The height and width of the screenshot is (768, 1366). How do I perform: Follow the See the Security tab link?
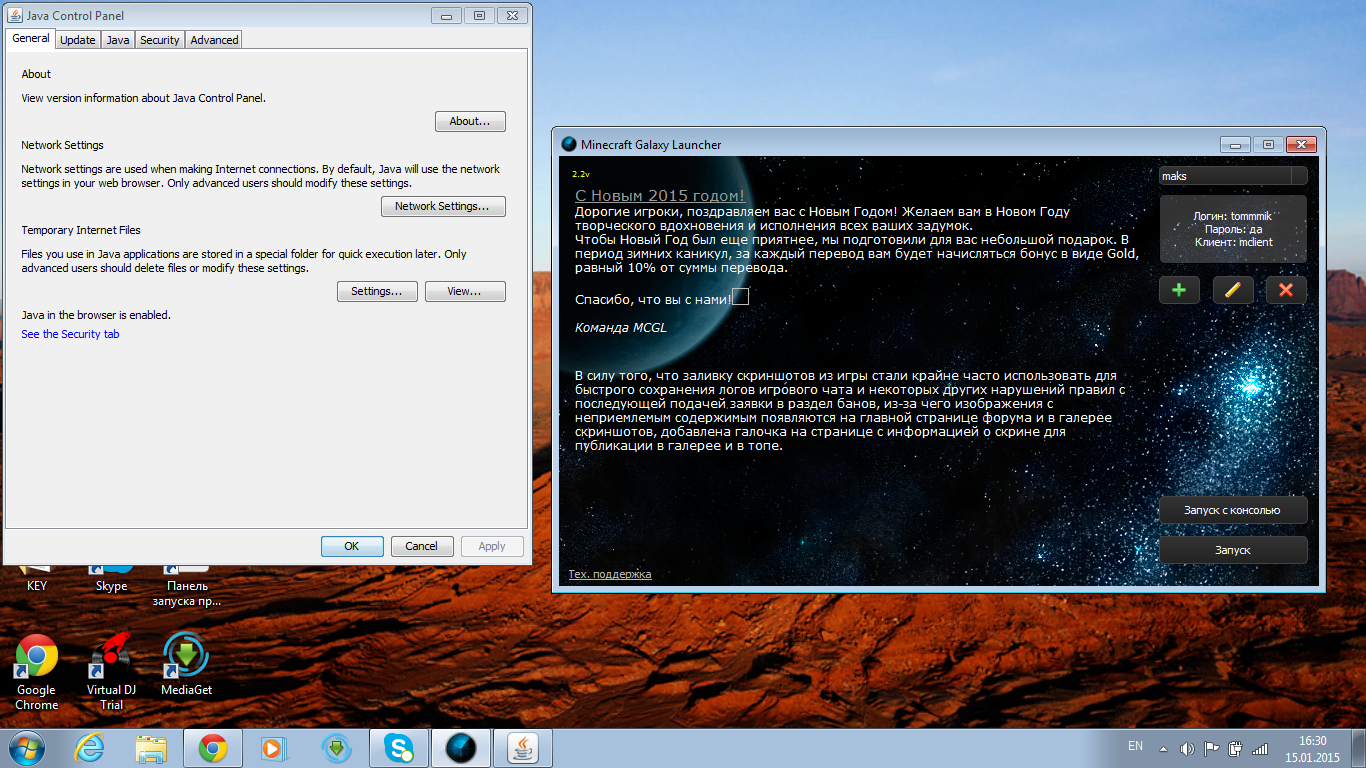(70, 334)
